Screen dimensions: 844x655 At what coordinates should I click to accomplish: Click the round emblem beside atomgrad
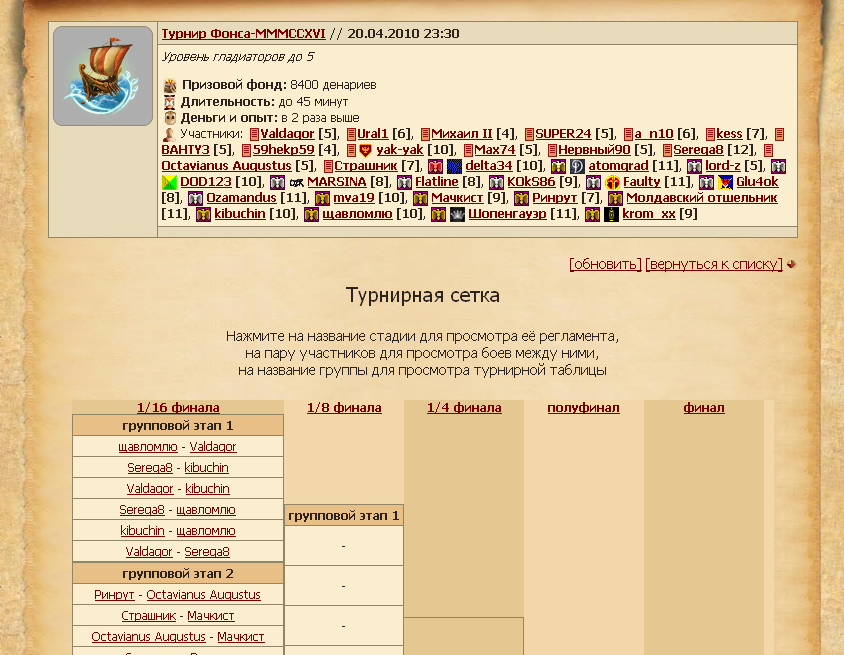(x=578, y=166)
